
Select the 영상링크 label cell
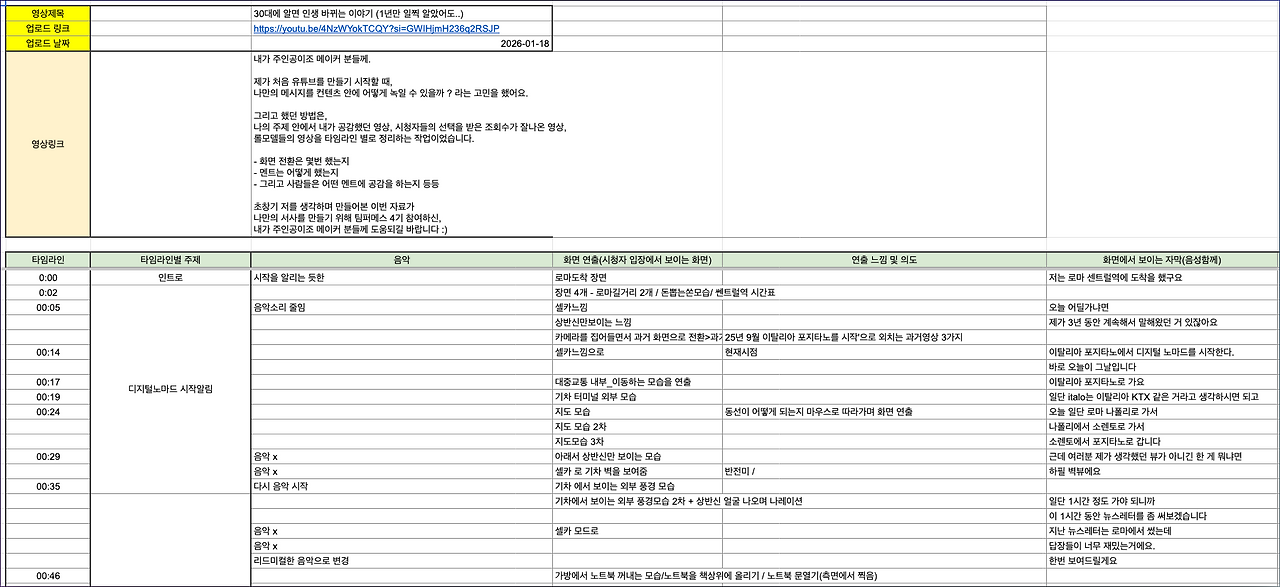[47, 144]
